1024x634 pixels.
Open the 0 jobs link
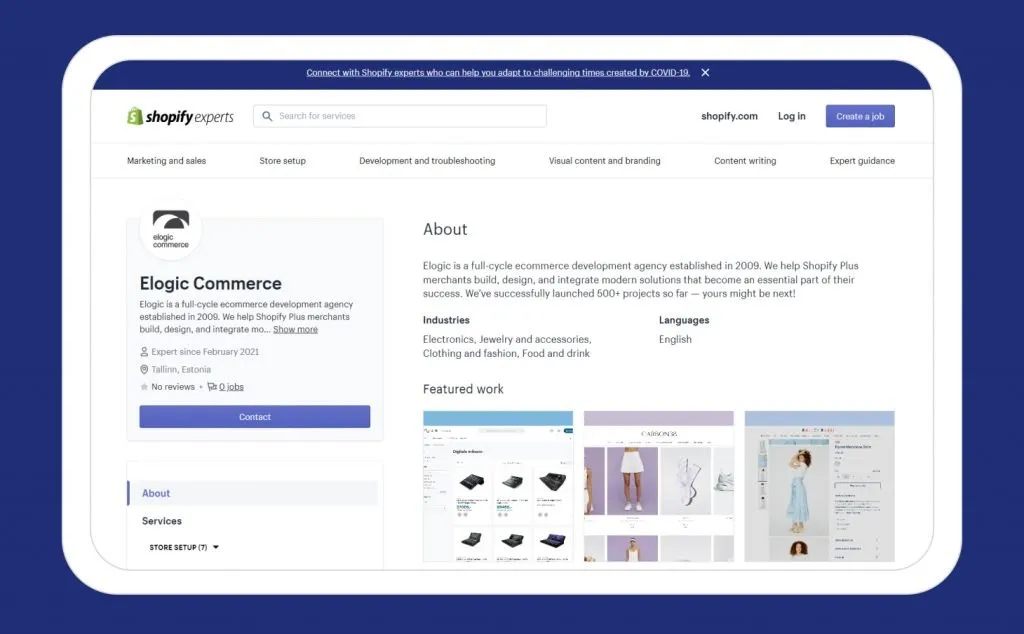pos(229,387)
